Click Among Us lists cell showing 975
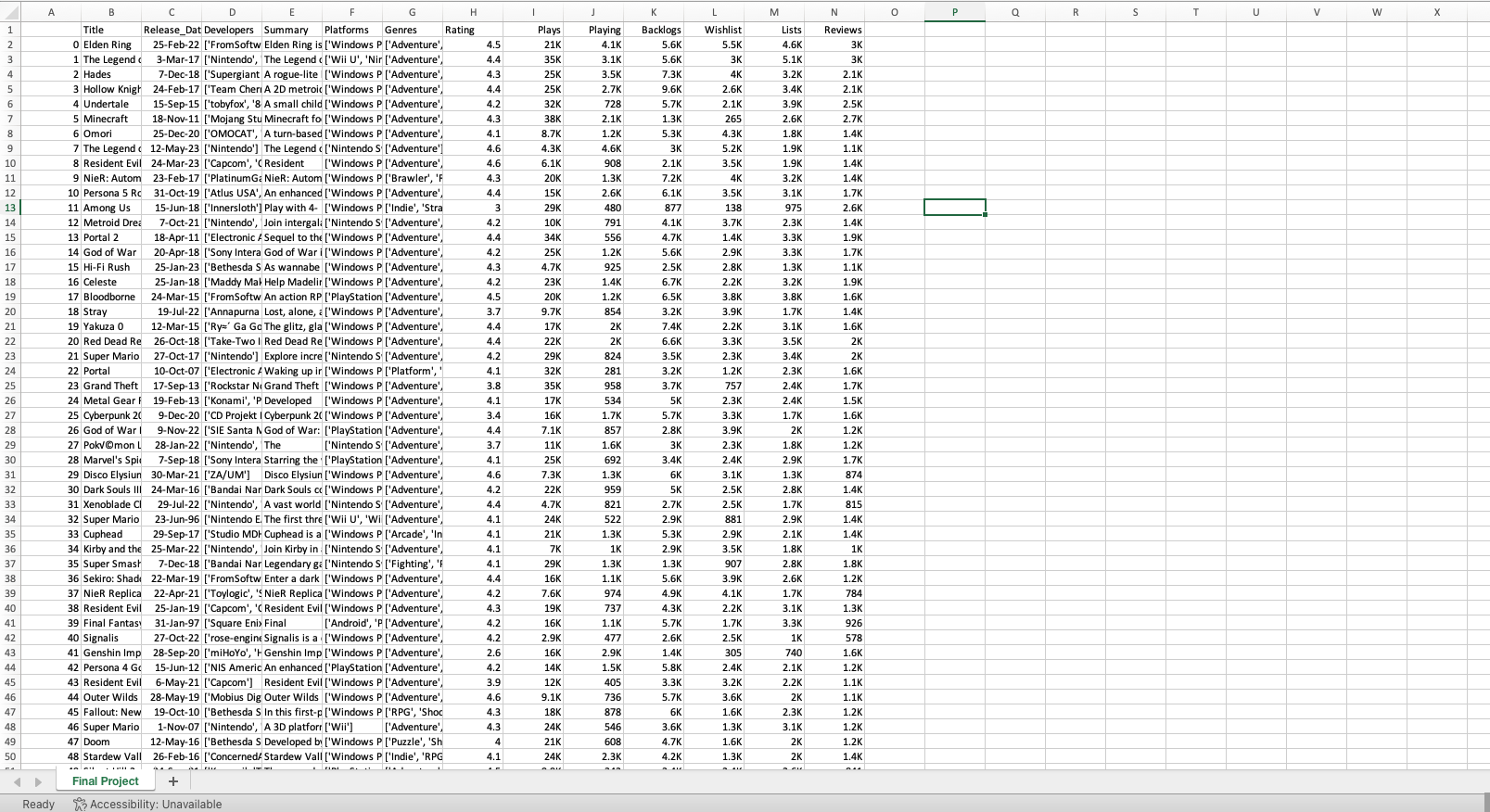 774,208
